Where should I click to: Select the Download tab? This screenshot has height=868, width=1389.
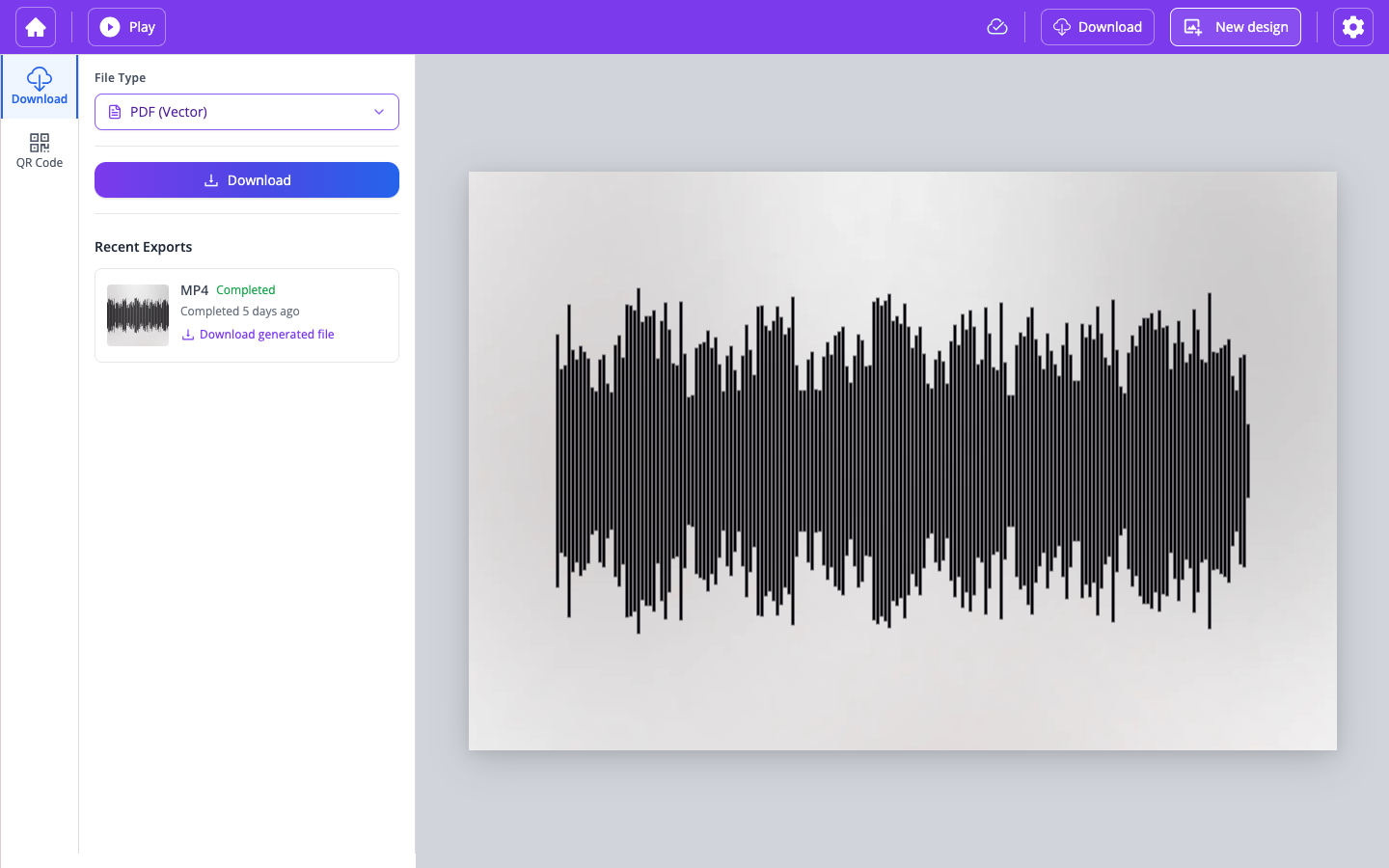[40, 87]
